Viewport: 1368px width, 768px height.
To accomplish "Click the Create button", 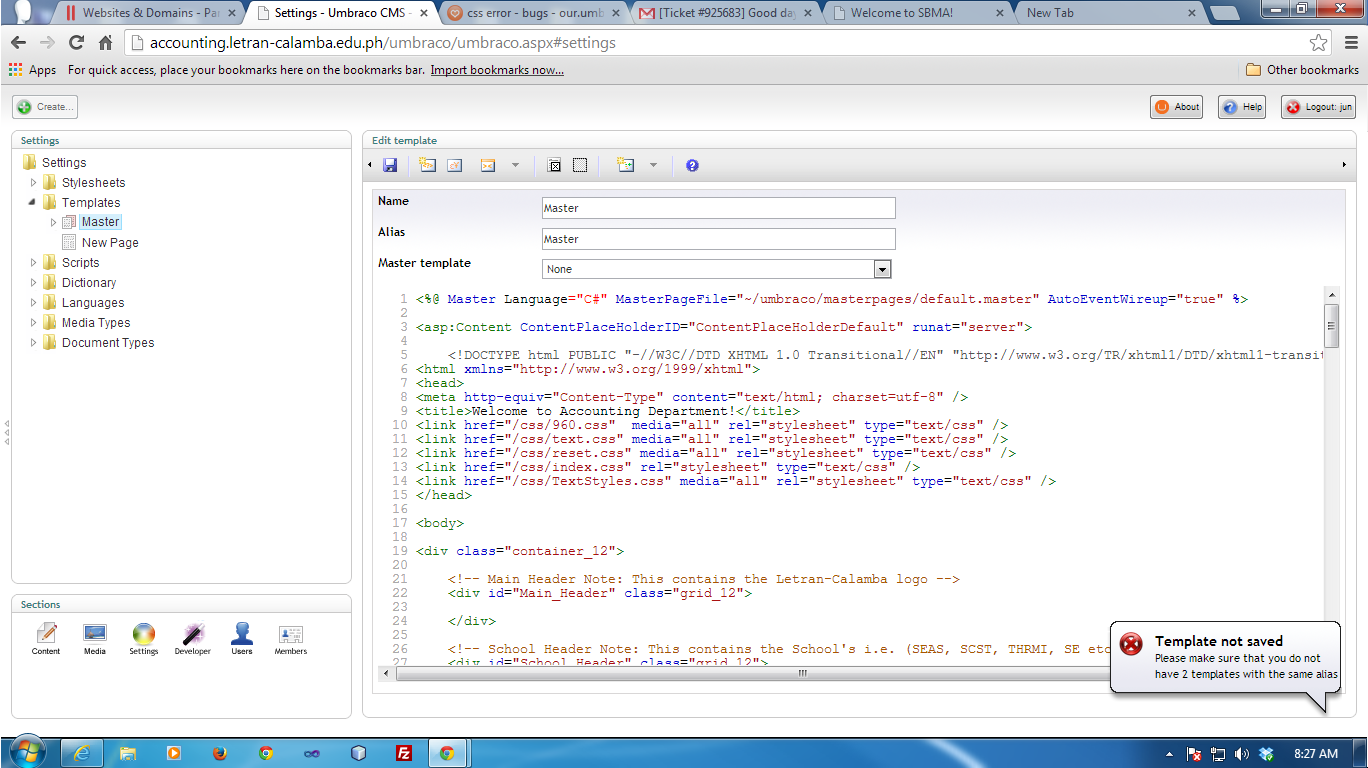I will pyautogui.click(x=45, y=107).
